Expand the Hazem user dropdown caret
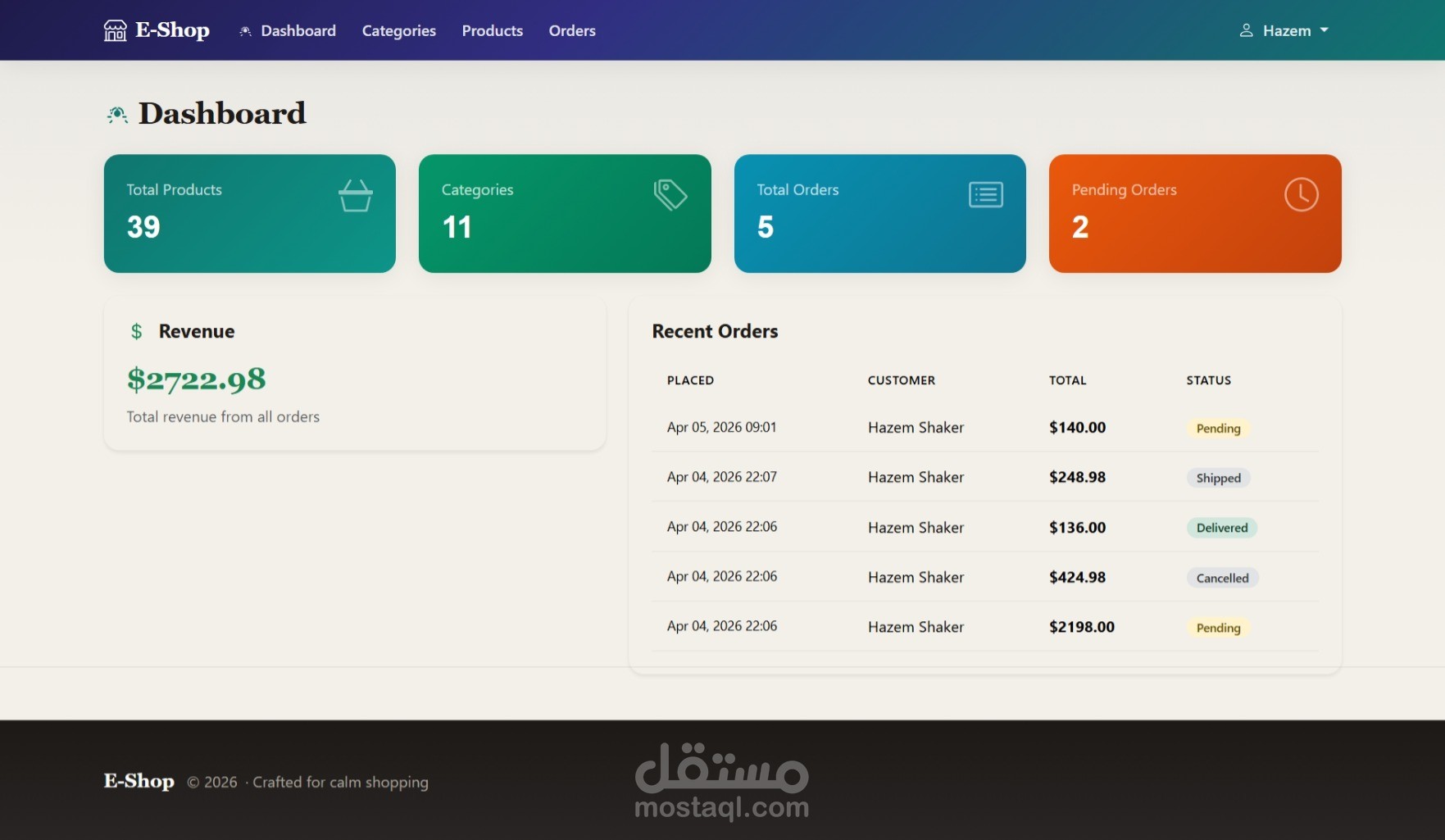This screenshot has height=840, width=1445. coord(1324,30)
